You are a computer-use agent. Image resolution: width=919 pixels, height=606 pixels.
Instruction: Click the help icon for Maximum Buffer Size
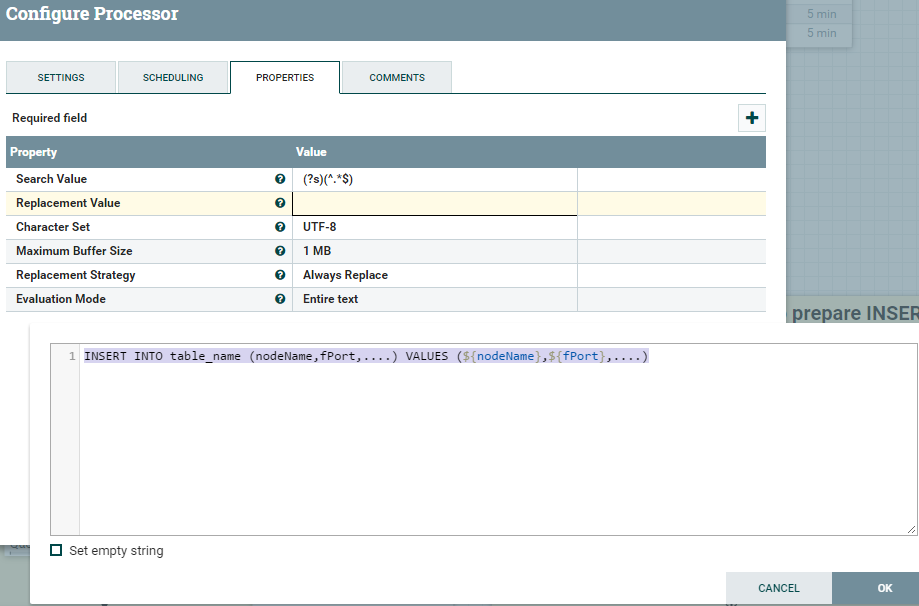pos(280,251)
